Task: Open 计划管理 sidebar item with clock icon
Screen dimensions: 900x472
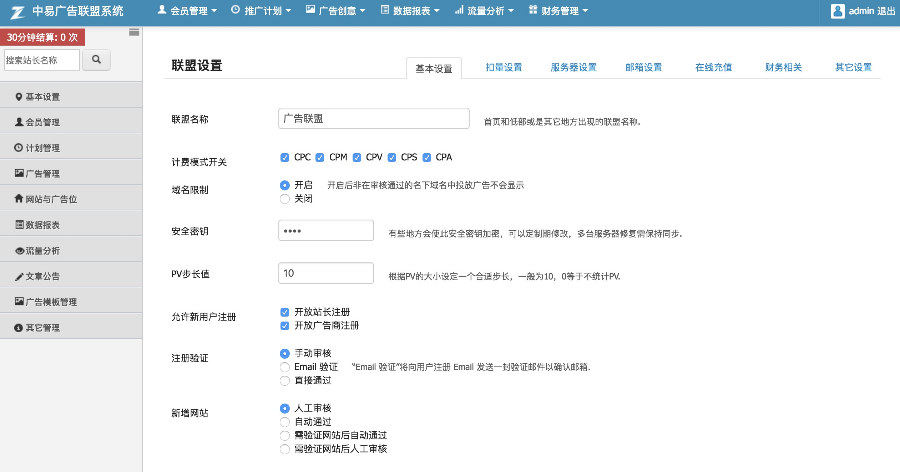Action: coord(71,148)
